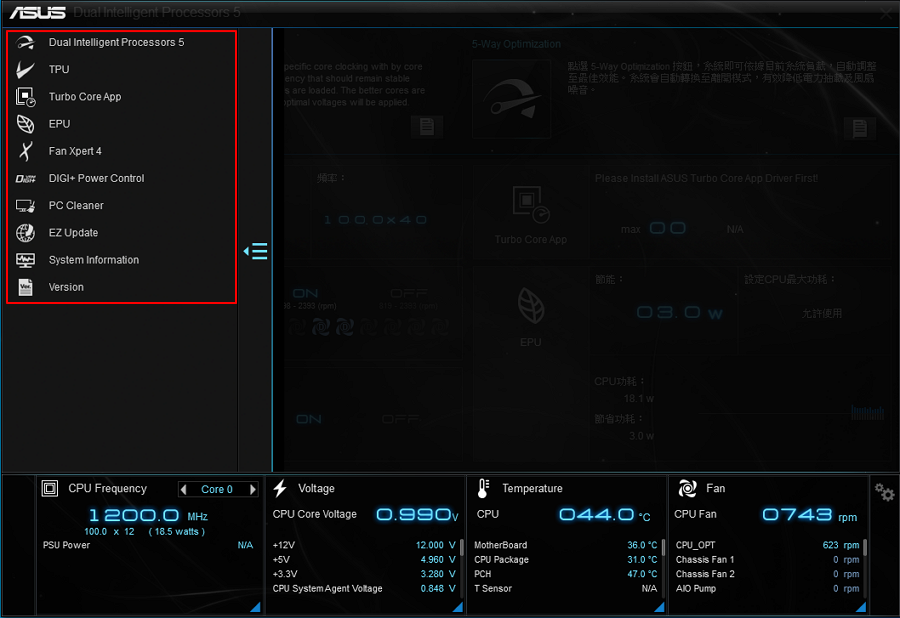Open EZ Update menu label

(73, 232)
